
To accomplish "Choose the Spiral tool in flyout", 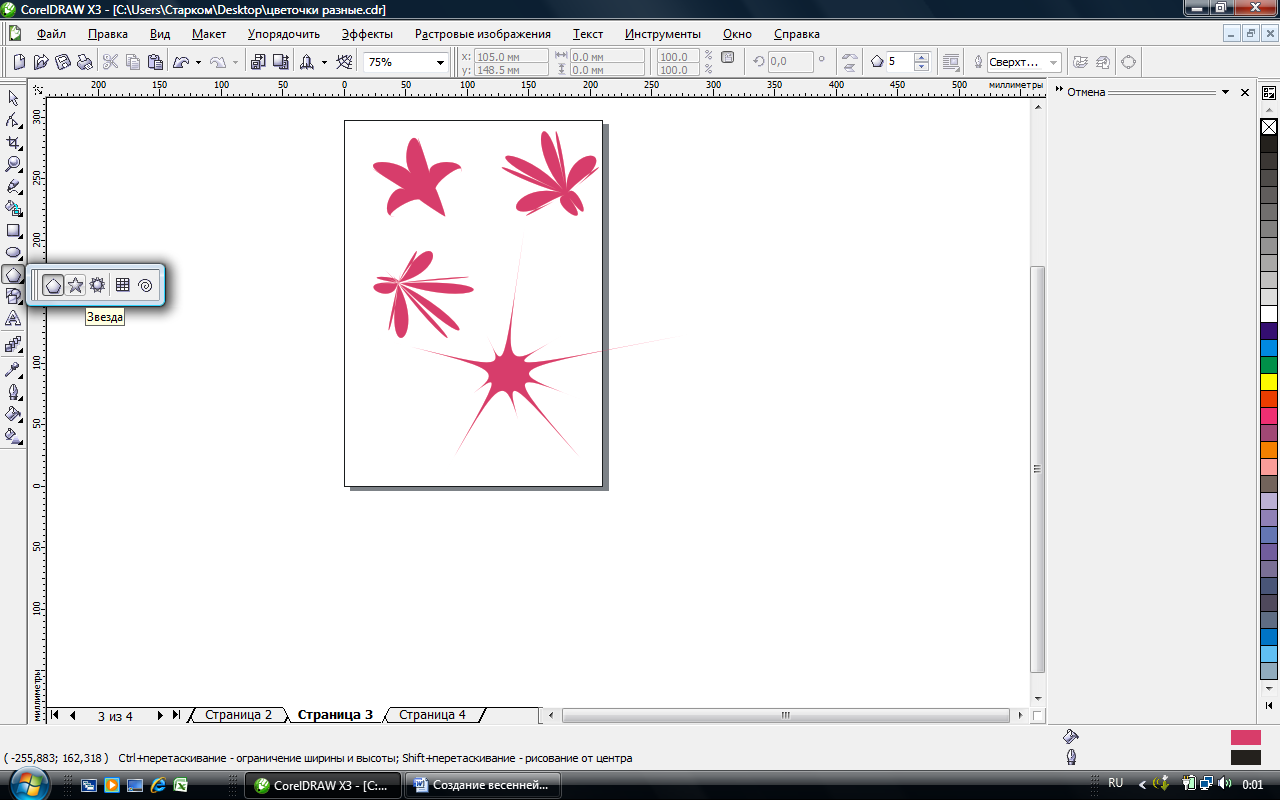I will click(145, 285).
